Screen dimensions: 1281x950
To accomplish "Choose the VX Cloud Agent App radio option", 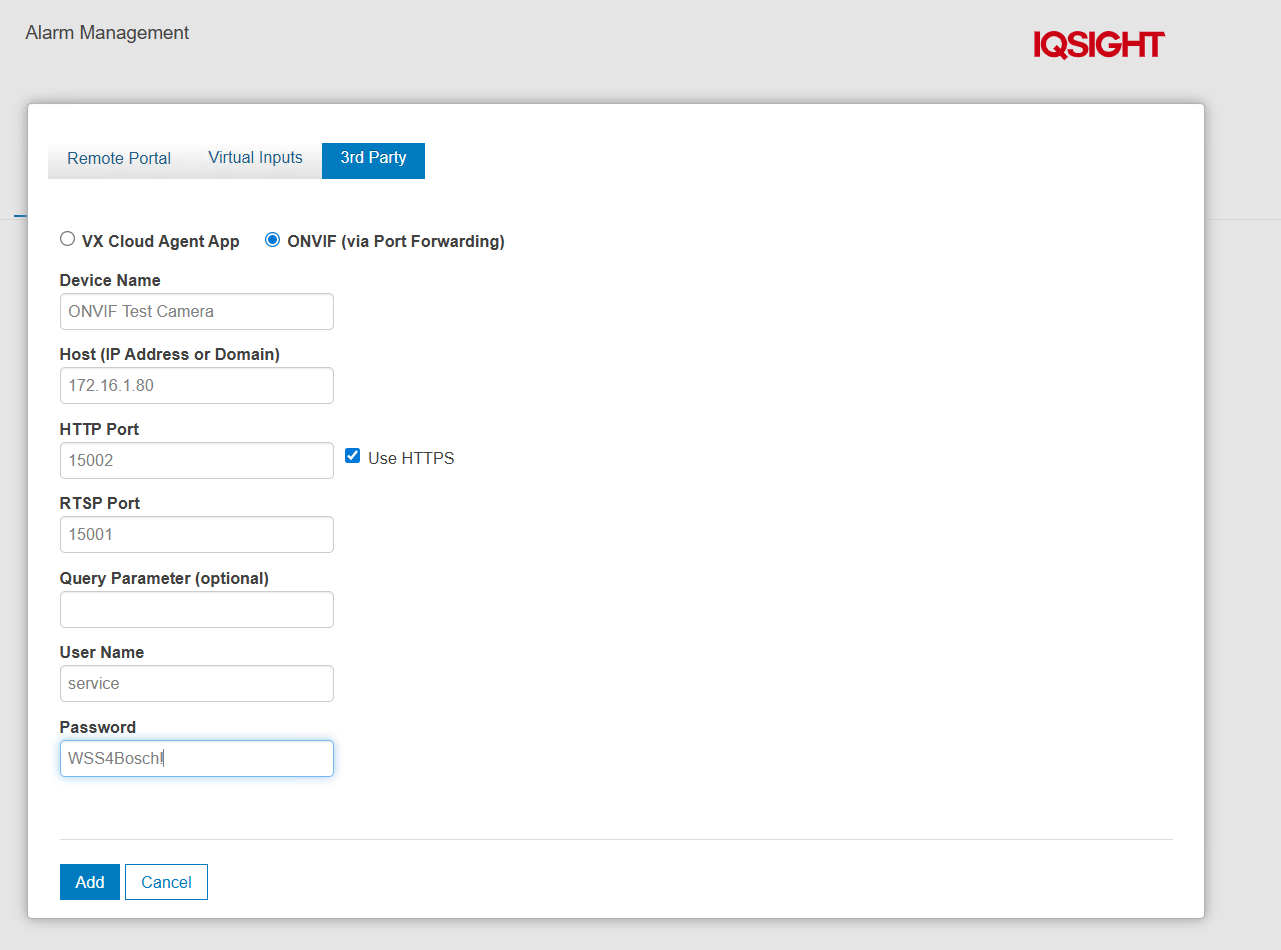I will 68,239.
